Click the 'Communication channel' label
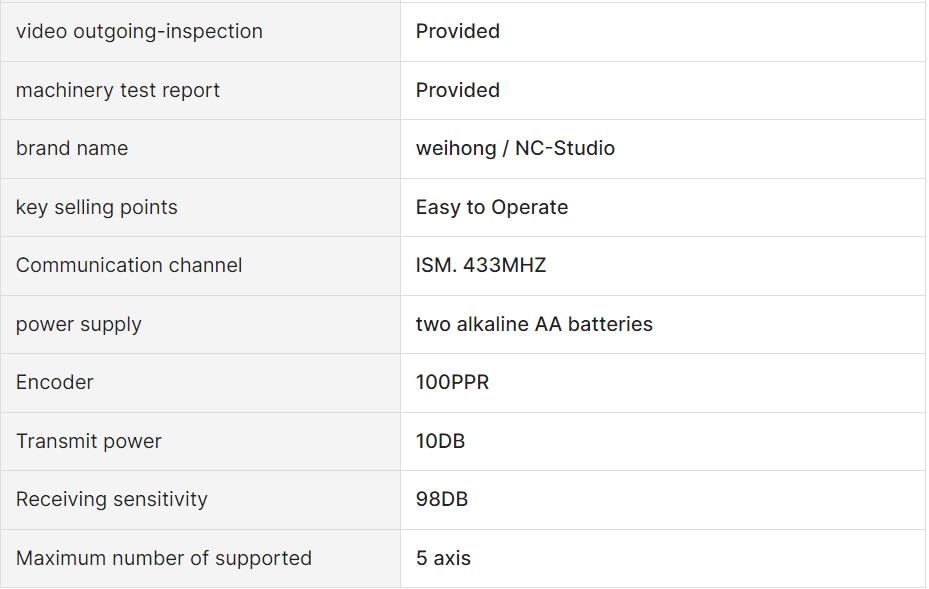Viewport: 929px width, 589px height. click(x=129, y=265)
